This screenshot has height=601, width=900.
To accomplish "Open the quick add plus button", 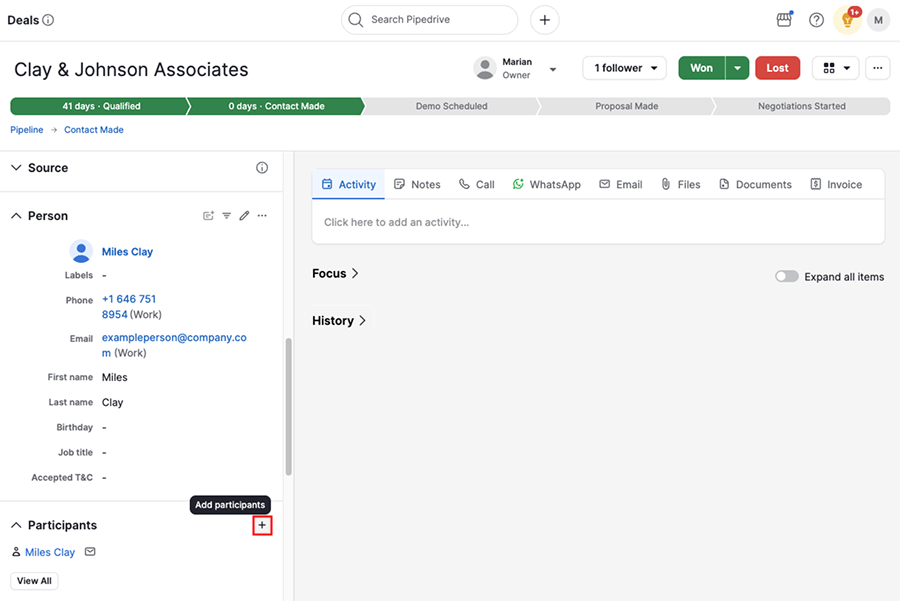I will (544, 20).
